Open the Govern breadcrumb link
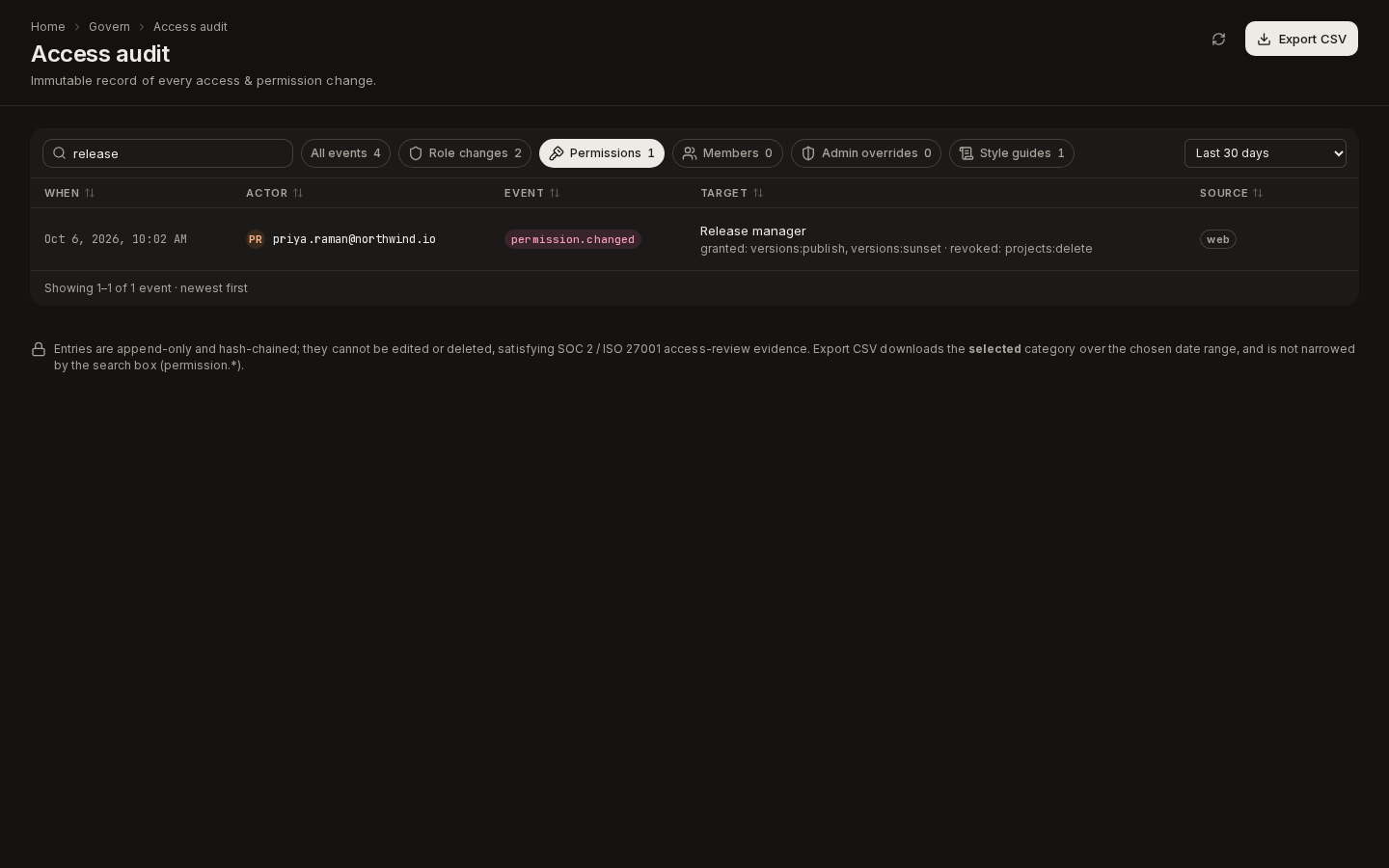 pos(109,27)
